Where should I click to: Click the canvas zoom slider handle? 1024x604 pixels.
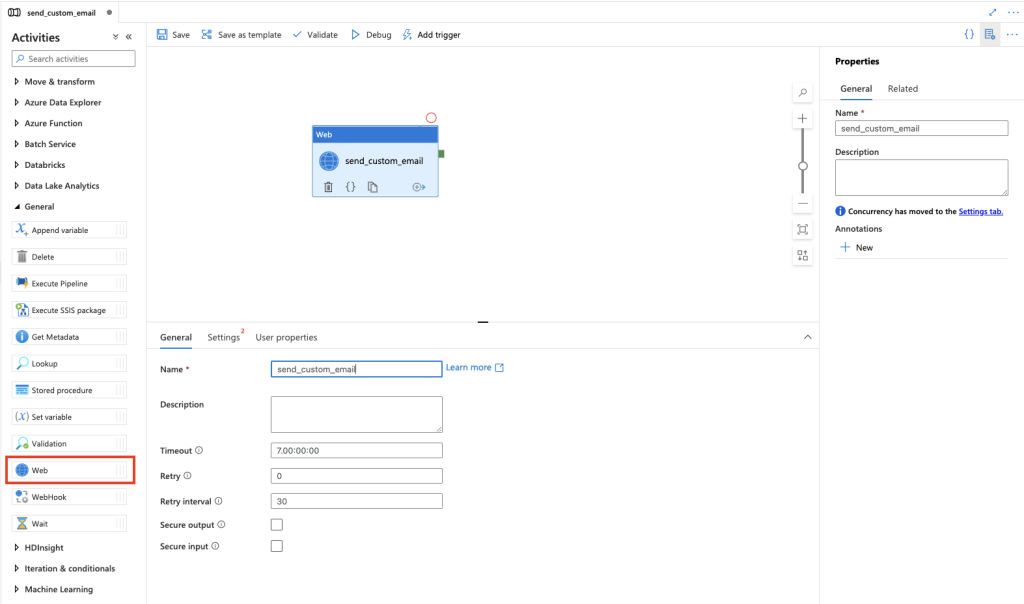(x=802, y=166)
